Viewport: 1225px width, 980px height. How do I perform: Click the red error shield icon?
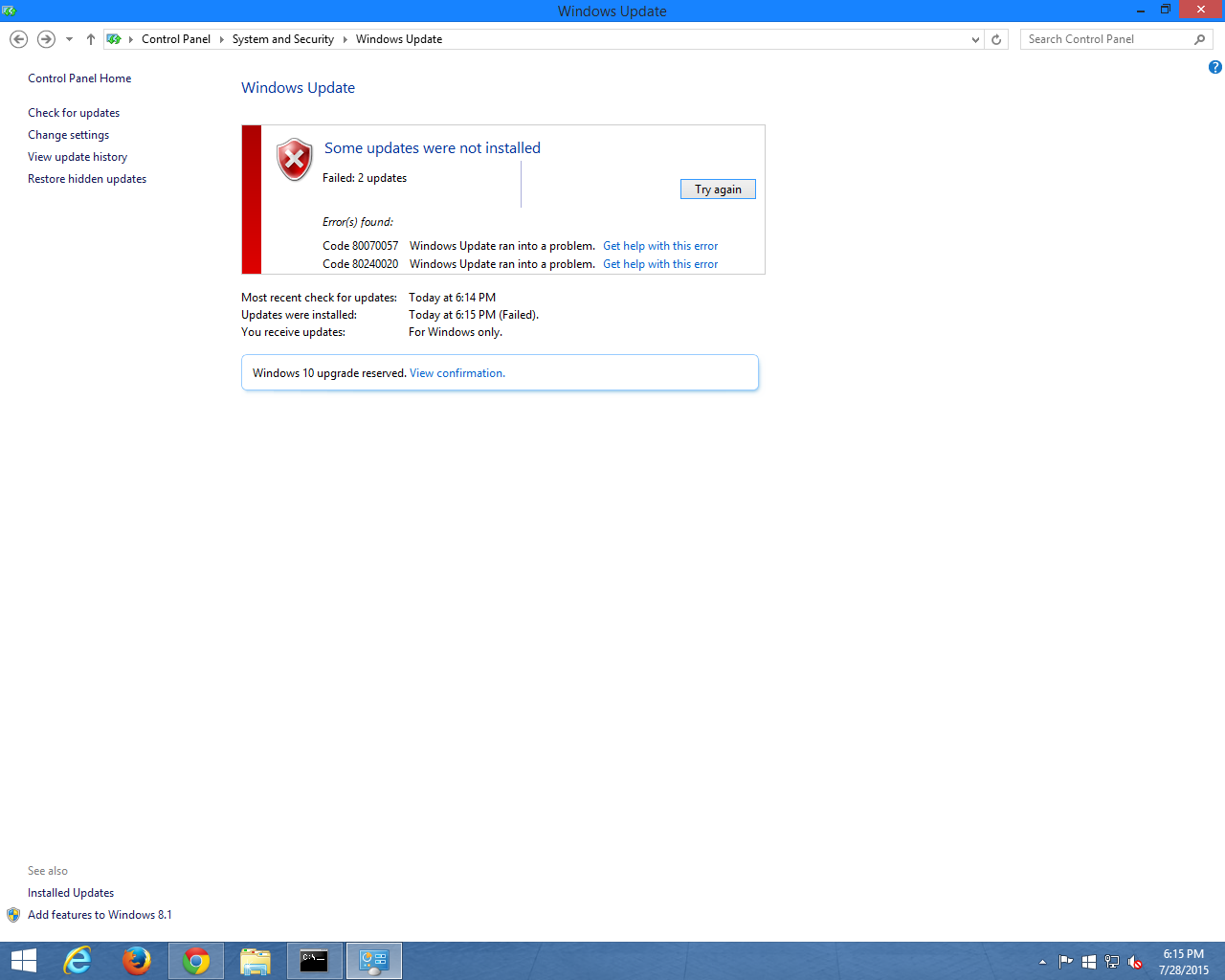pyautogui.click(x=295, y=160)
